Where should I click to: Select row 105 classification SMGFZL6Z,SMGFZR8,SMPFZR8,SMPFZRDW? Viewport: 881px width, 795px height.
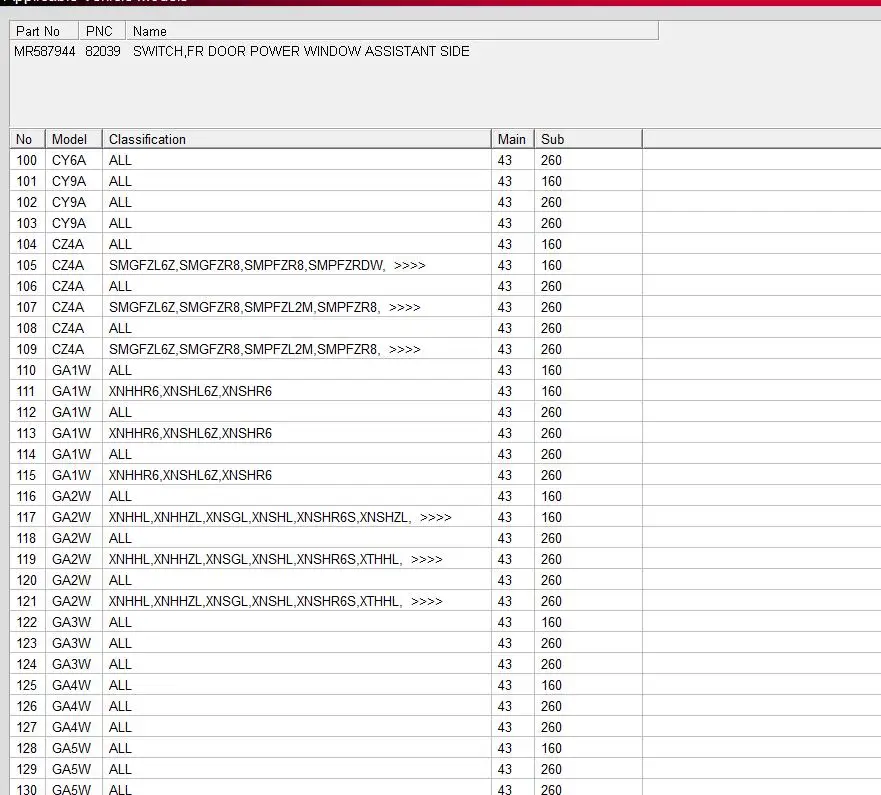[247, 265]
